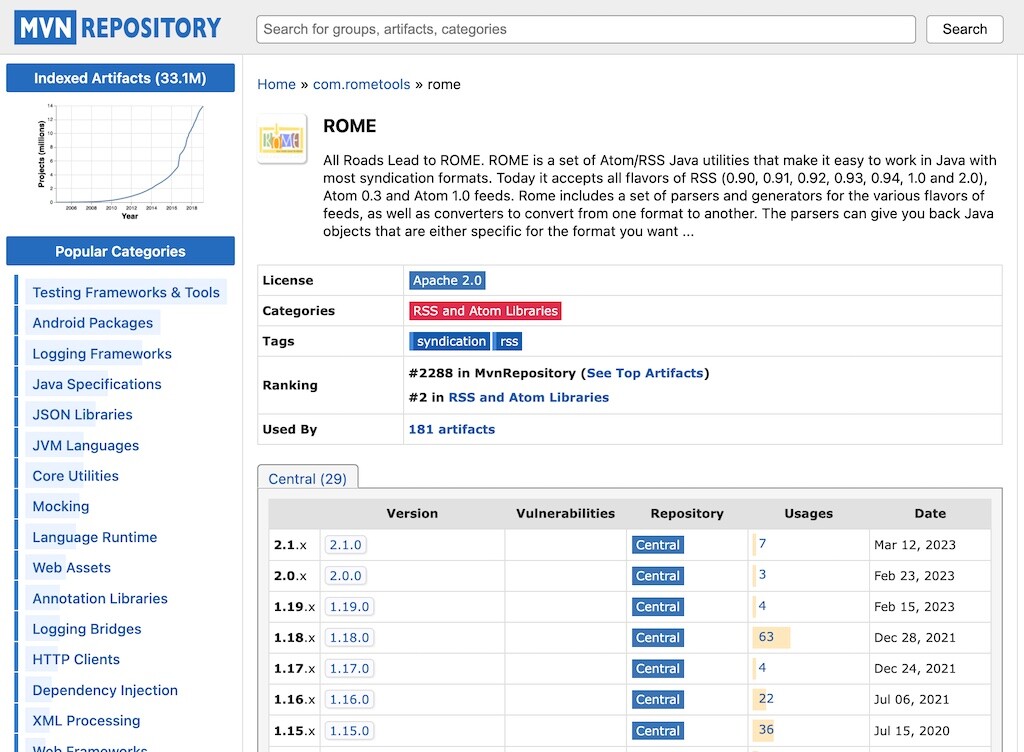1024x752 pixels.
Task: Click the rss tag
Action: coord(509,341)
